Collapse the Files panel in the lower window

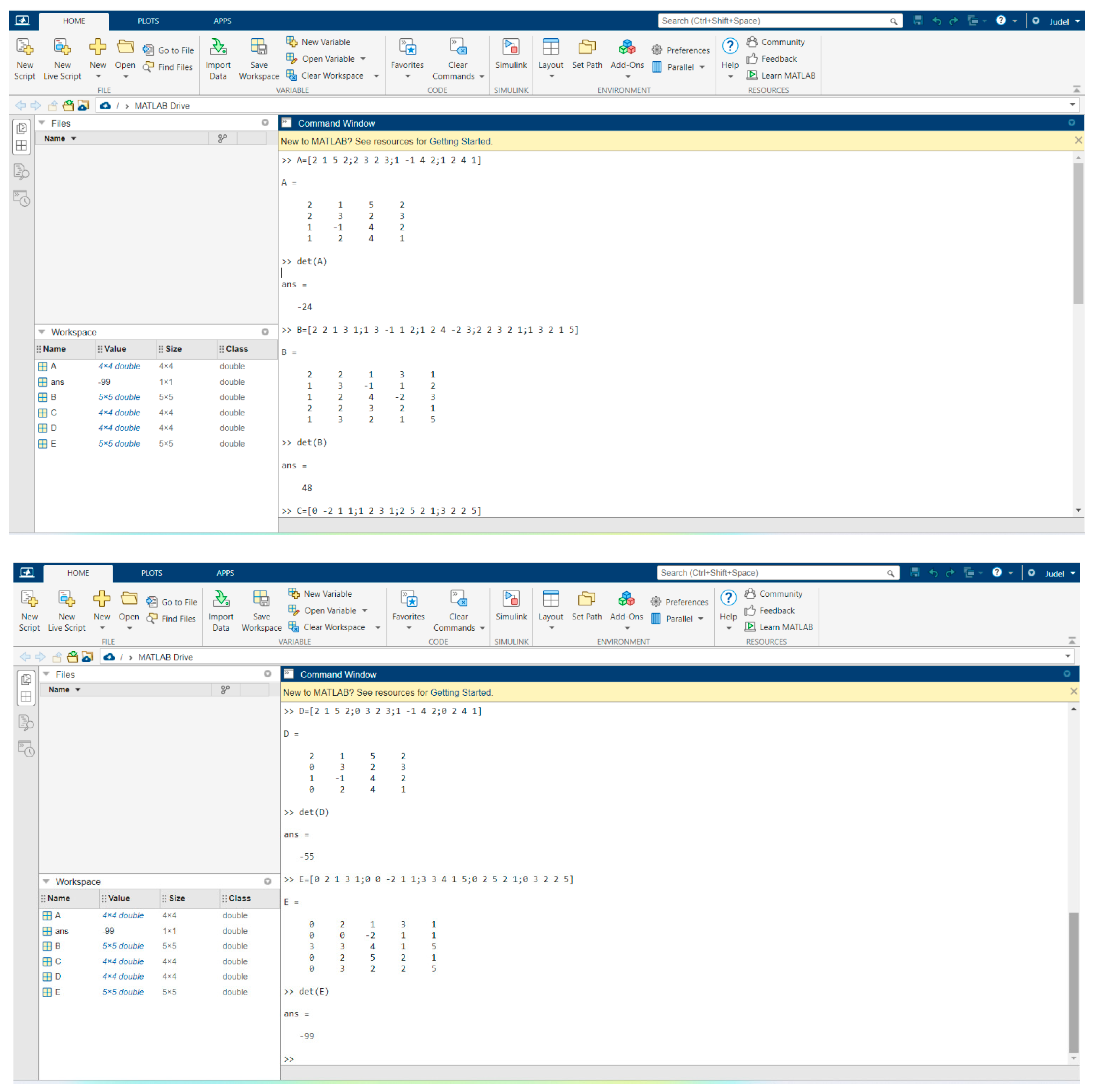tap(46, 674)
